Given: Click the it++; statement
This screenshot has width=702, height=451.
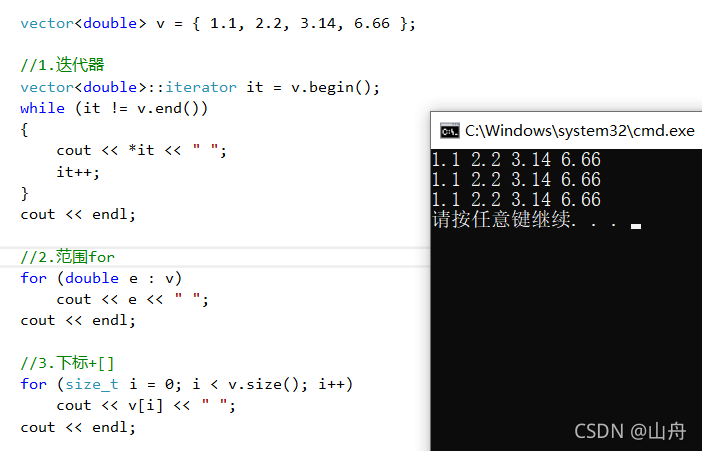Looking at the screenshot, I should tap(78, 172).
